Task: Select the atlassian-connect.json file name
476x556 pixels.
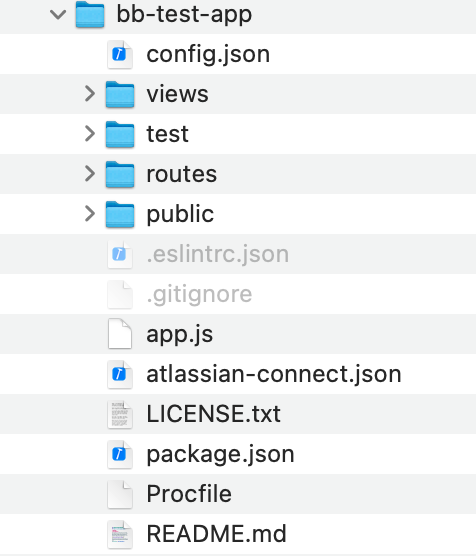Action: (274, 374)
